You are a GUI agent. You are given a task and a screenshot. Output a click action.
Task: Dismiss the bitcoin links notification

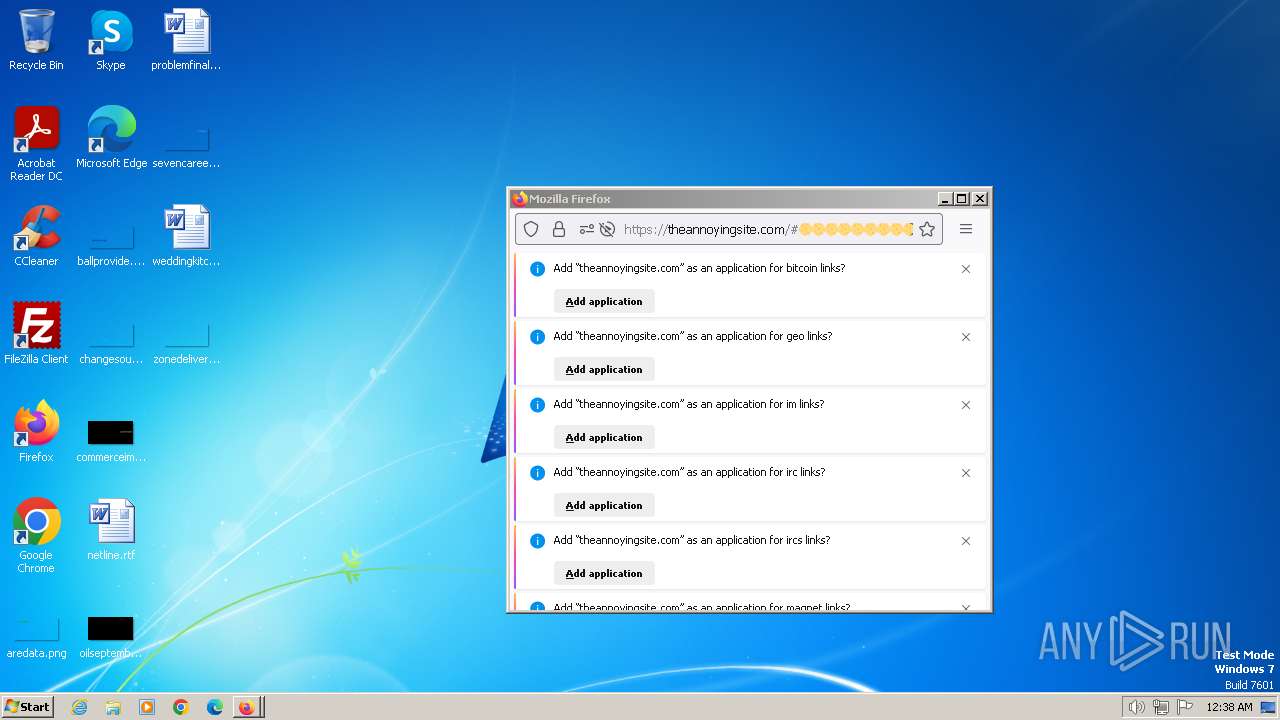coord(966,269)
